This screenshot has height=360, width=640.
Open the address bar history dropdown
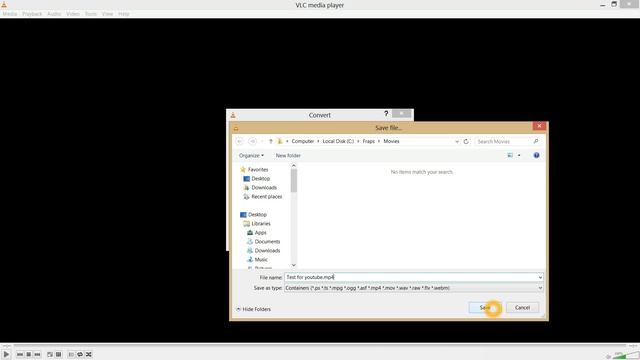click(457, 142)
